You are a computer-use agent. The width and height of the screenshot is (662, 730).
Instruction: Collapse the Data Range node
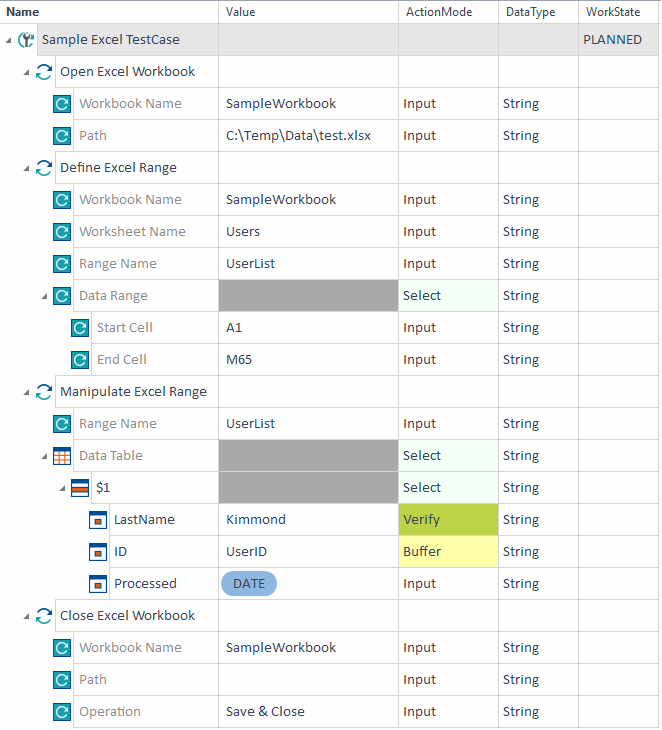tap(45, 296)
